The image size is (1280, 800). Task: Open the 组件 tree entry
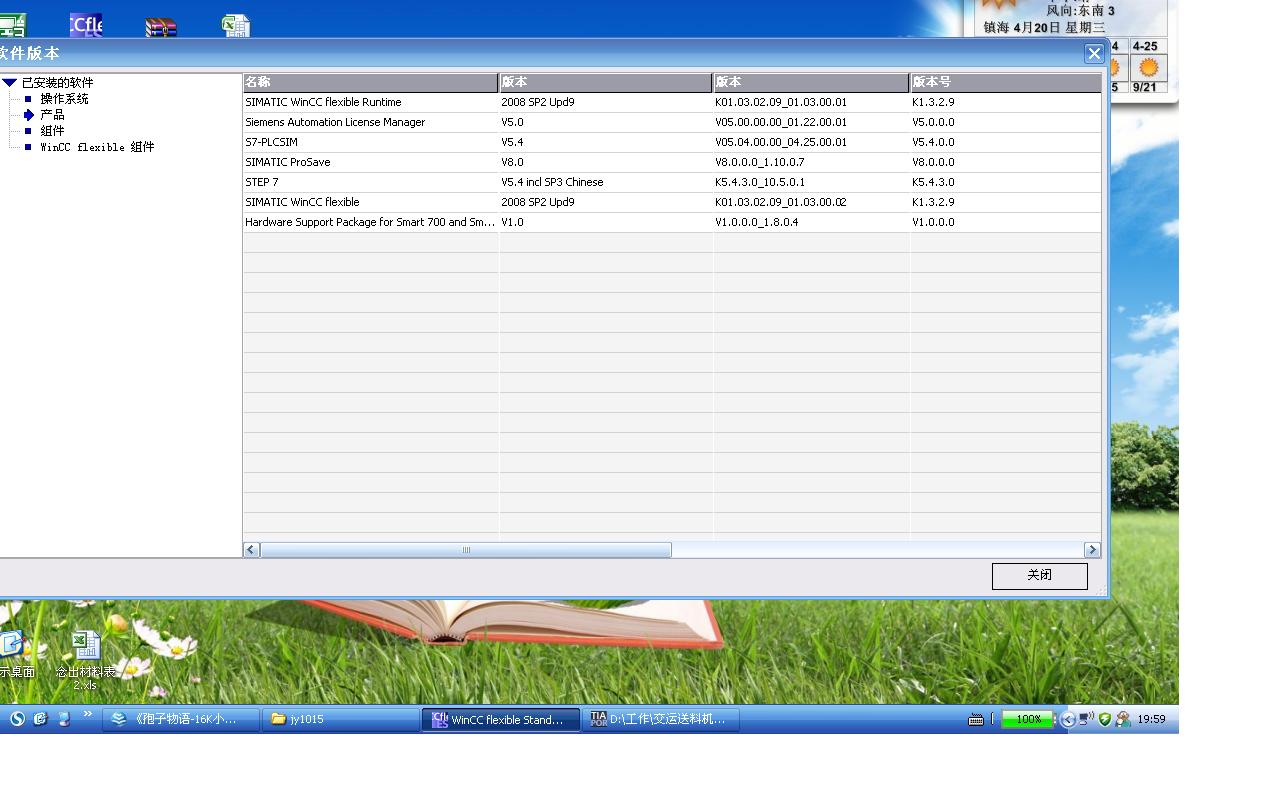(52, 131)
